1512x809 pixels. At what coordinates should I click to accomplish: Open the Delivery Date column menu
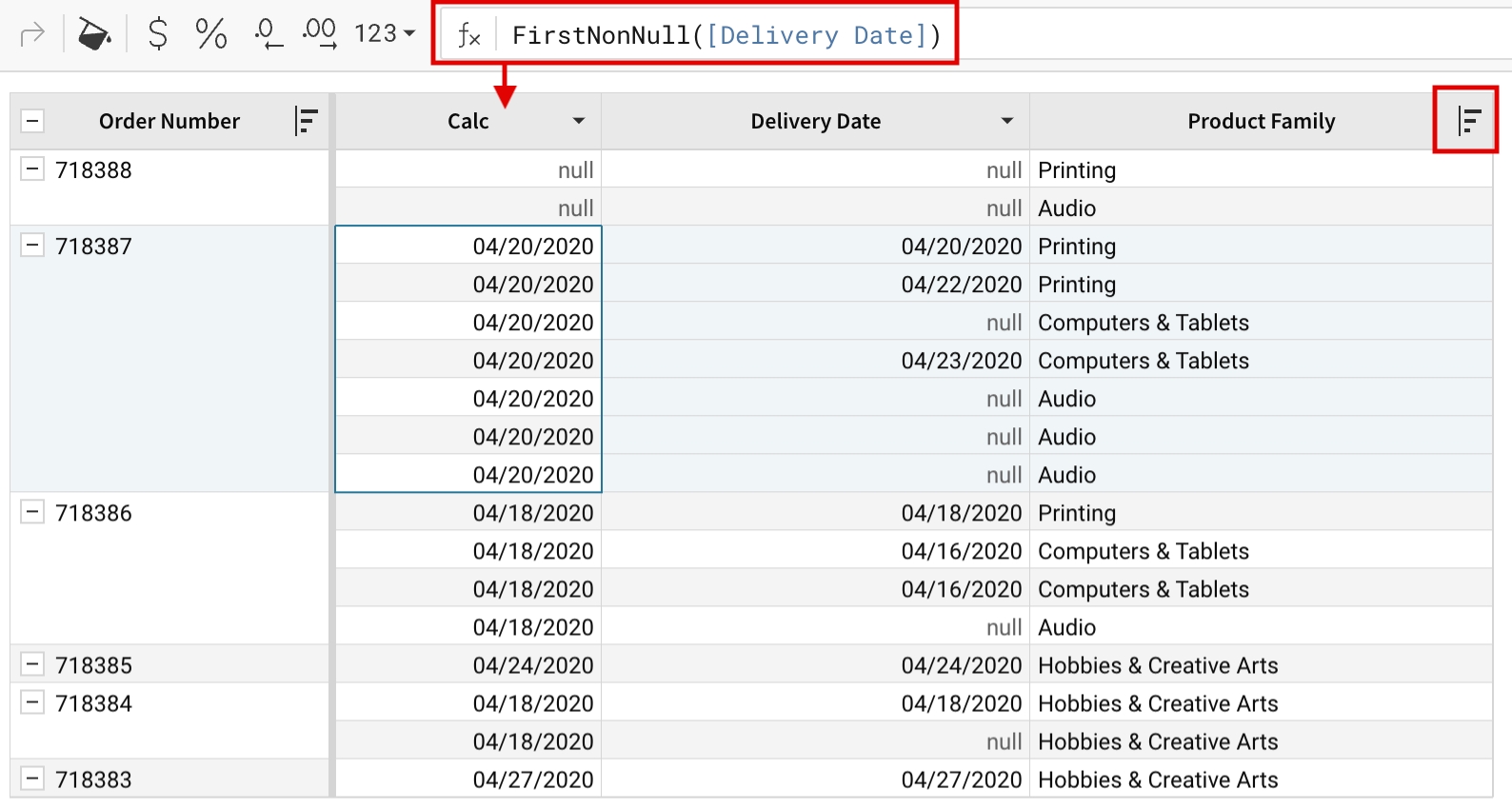point(1006,121)
